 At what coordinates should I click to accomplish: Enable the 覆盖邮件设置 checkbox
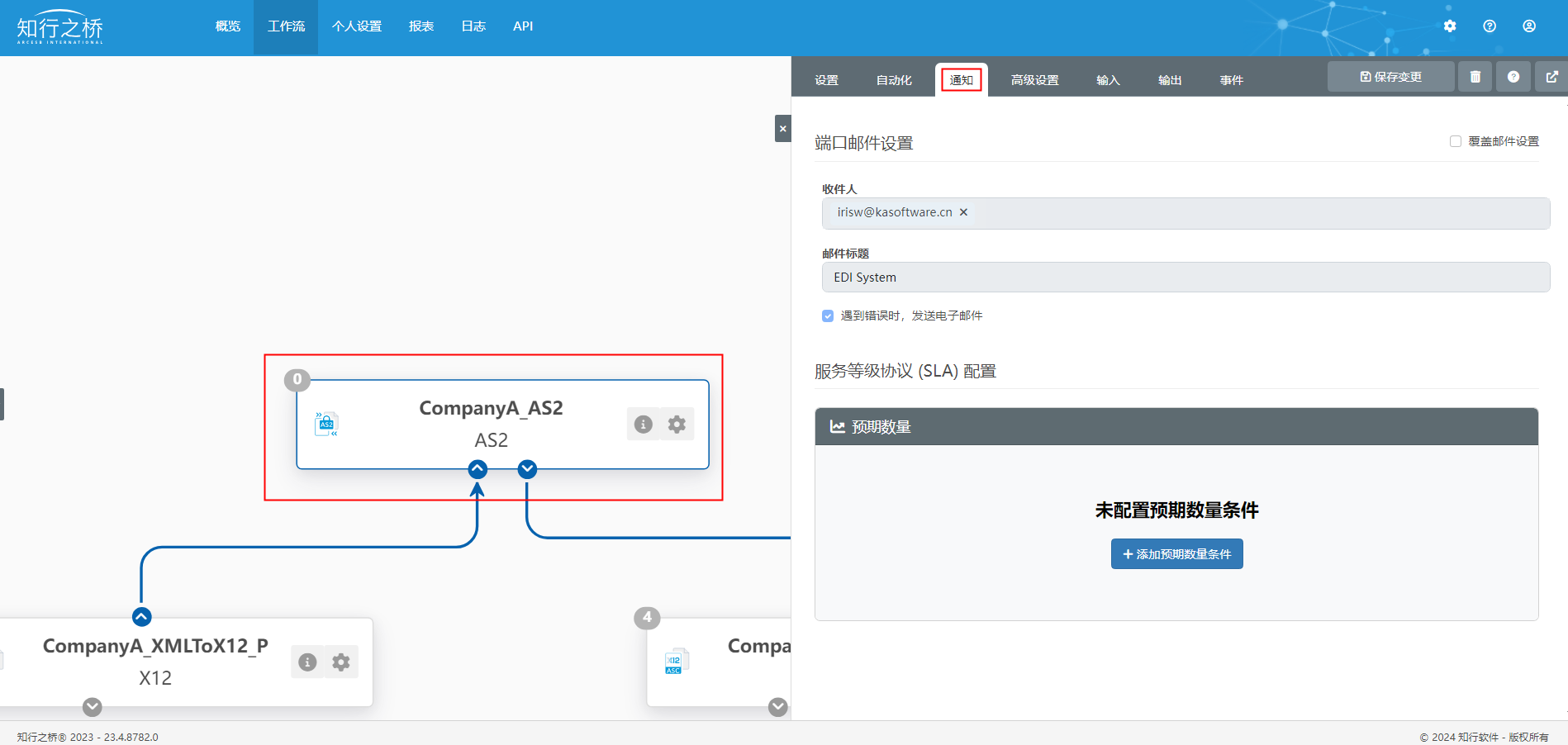click(1455, 141)
